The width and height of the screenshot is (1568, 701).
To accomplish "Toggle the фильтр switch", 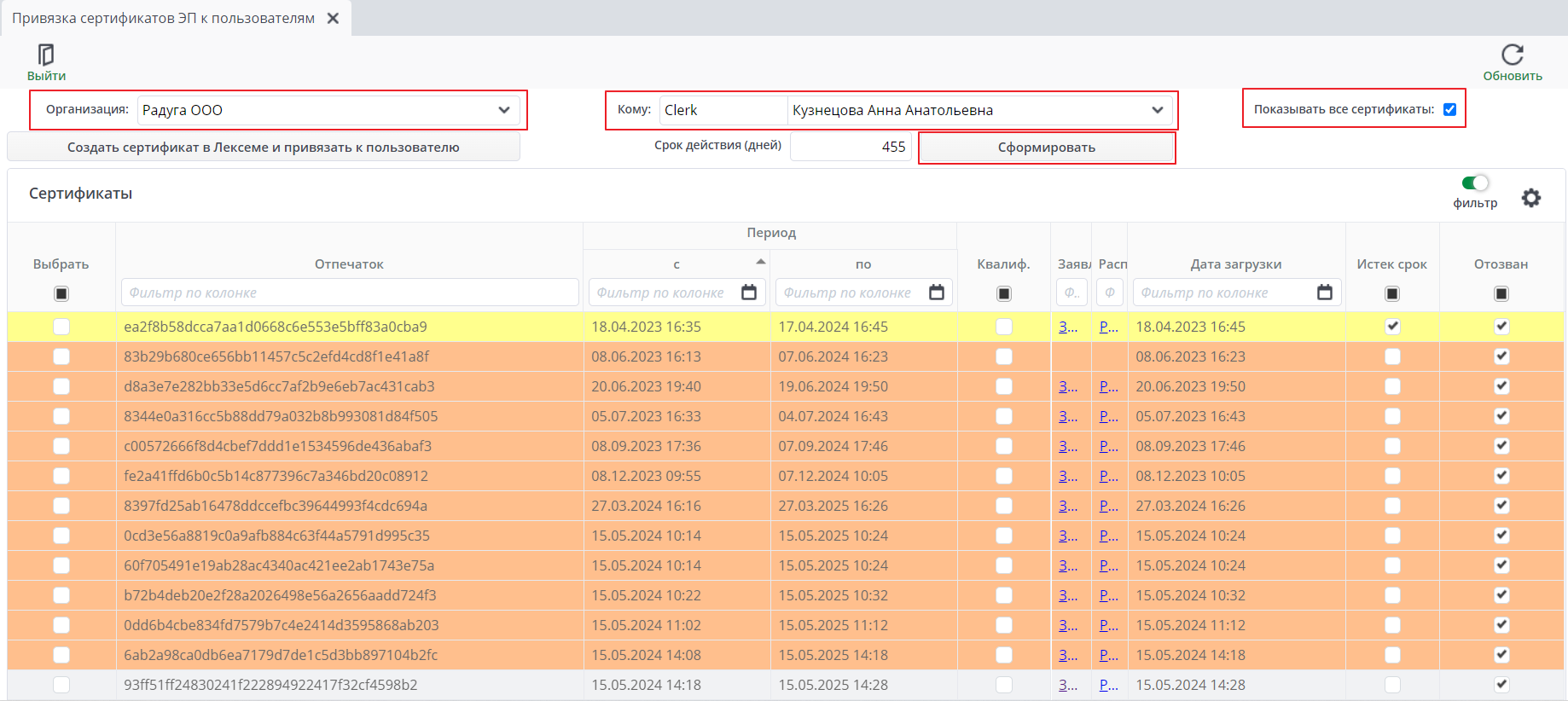I will 1475,182.
